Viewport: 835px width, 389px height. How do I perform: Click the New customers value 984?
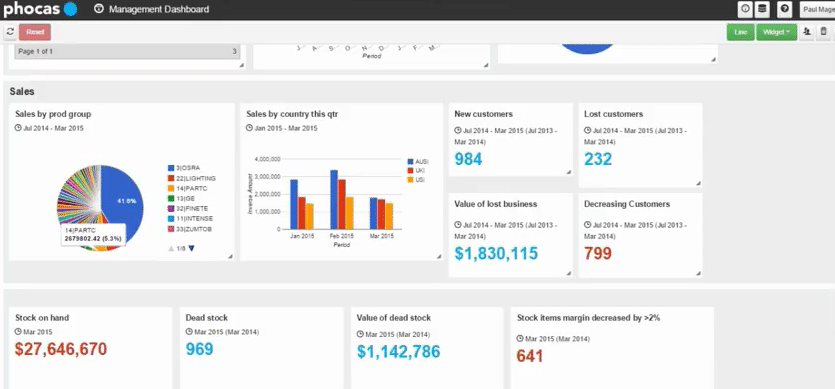coord(469,159)
